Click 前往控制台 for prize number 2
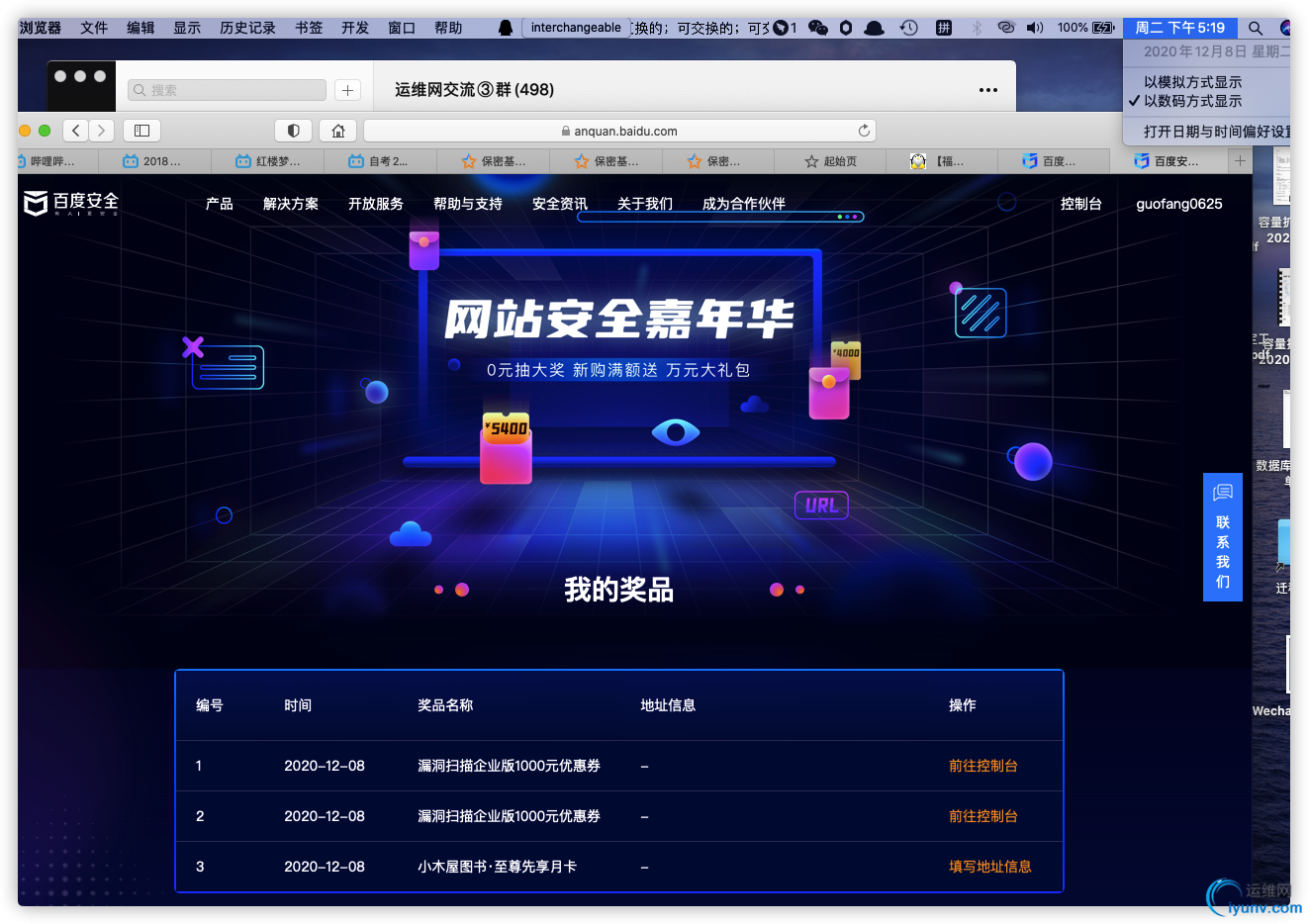 point(983,816)
